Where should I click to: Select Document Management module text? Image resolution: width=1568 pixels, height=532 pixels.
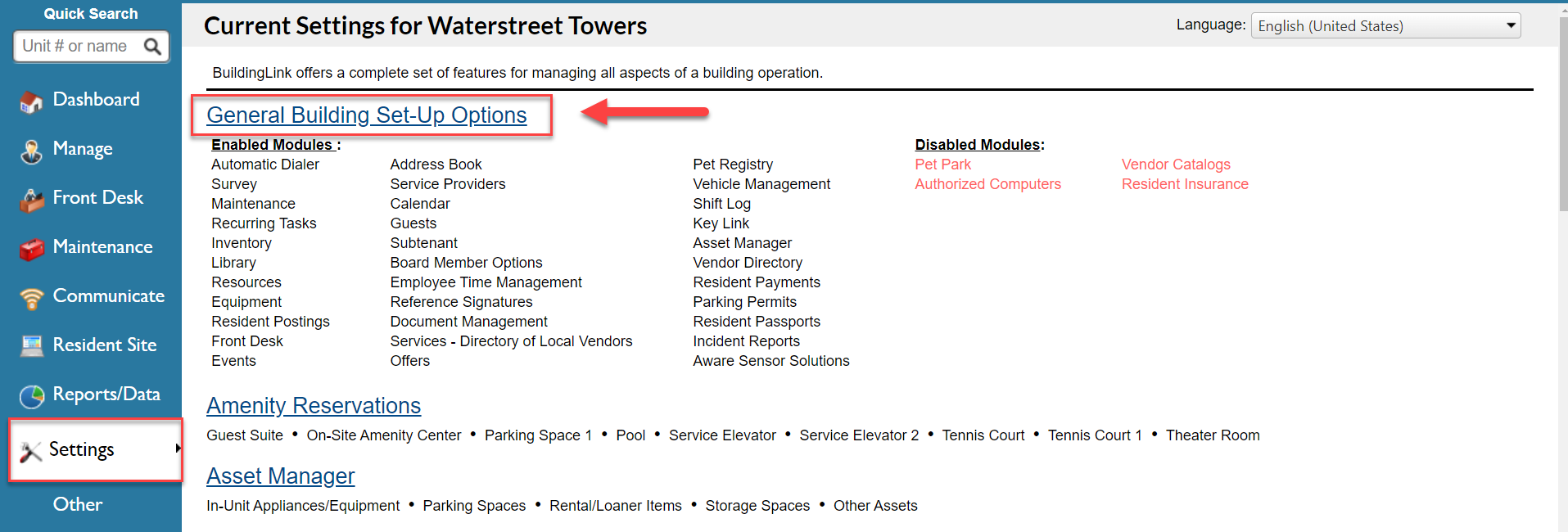468,322
